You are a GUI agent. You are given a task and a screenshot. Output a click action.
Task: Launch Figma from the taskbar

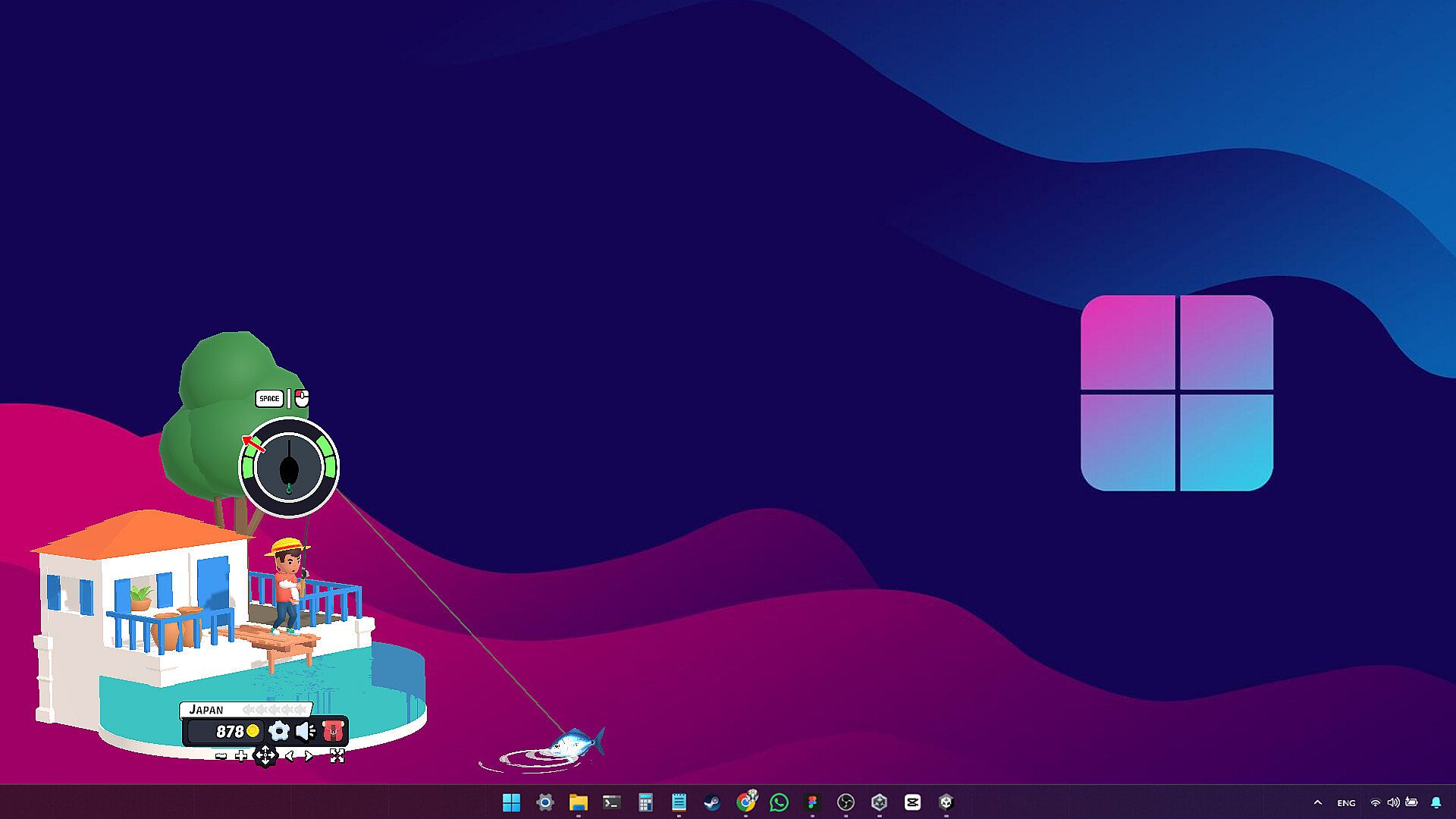tap(812, 802)
